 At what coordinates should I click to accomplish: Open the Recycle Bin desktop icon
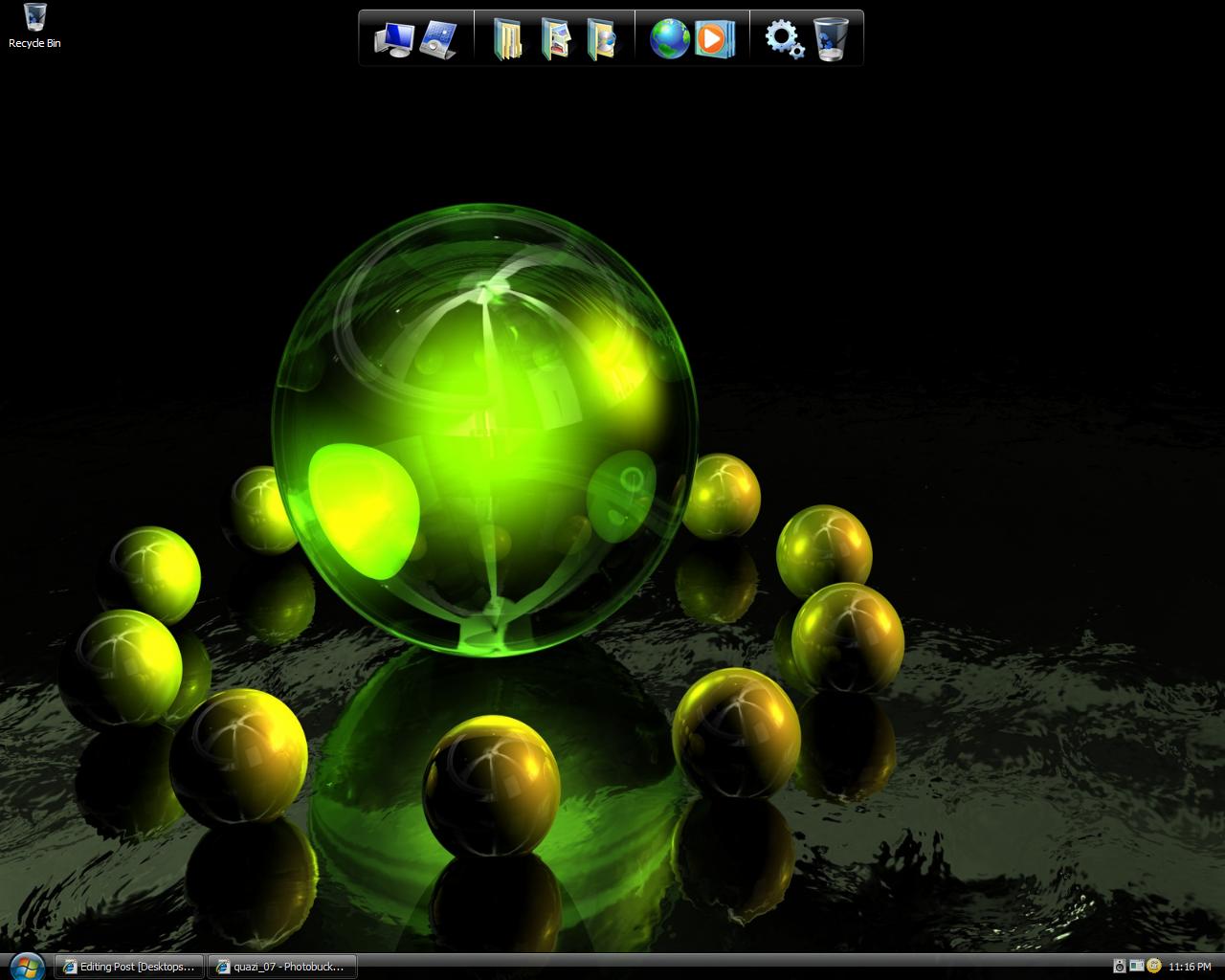click(34, 26)
